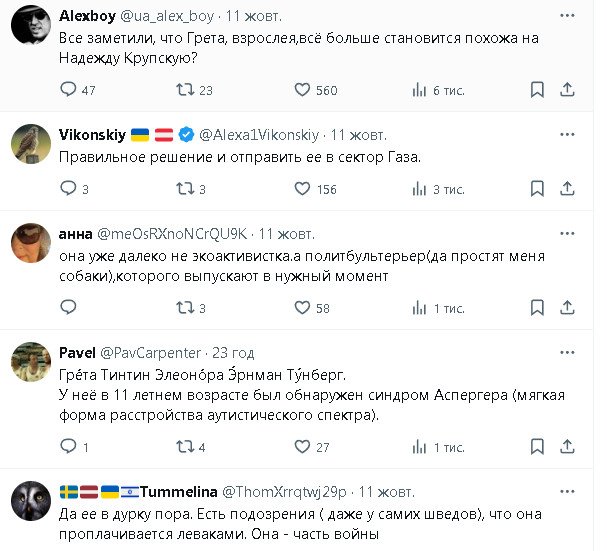The image size is (607, 551).
Task: Share анна's tweet
Action: point(567,308)
